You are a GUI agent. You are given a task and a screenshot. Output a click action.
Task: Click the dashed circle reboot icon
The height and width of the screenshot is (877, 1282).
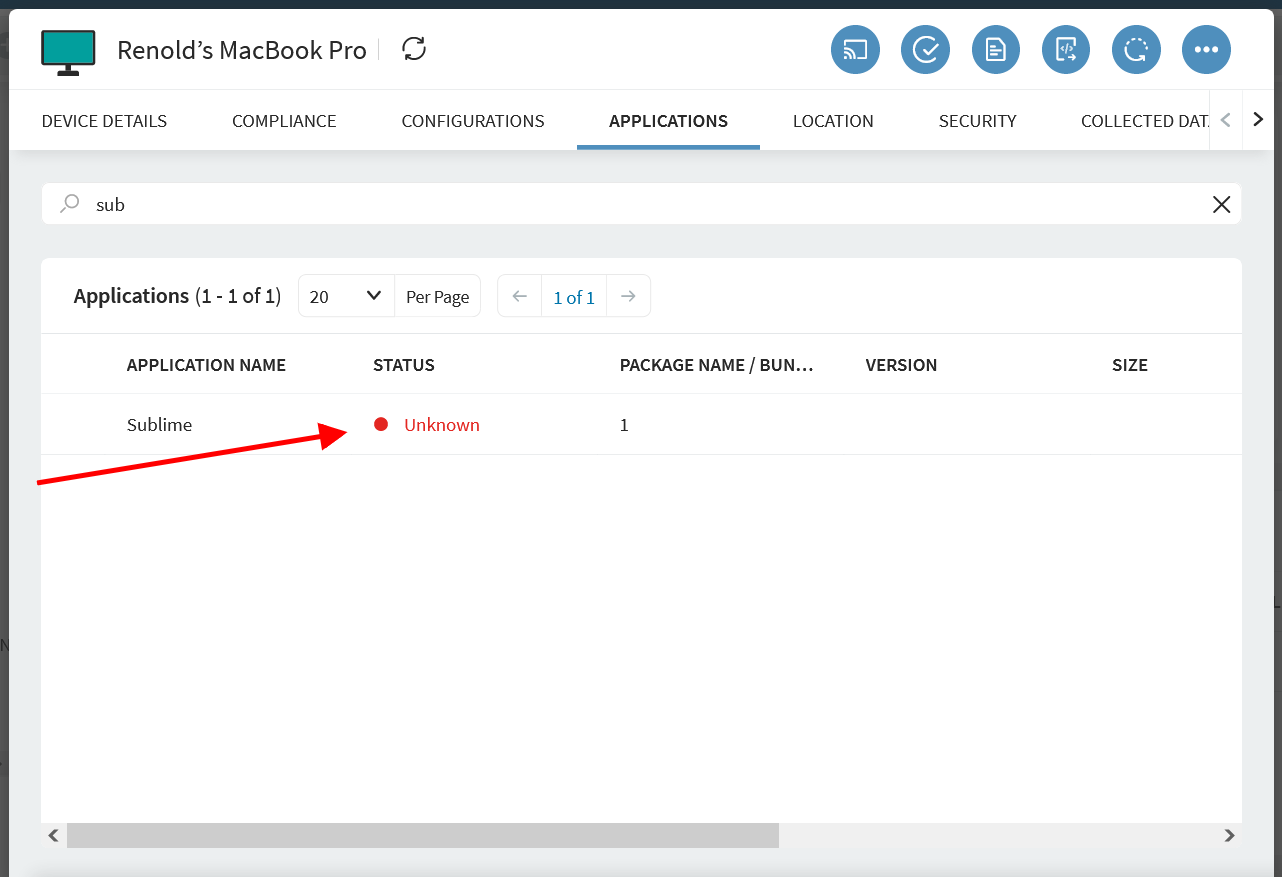tap(1136, 50)
